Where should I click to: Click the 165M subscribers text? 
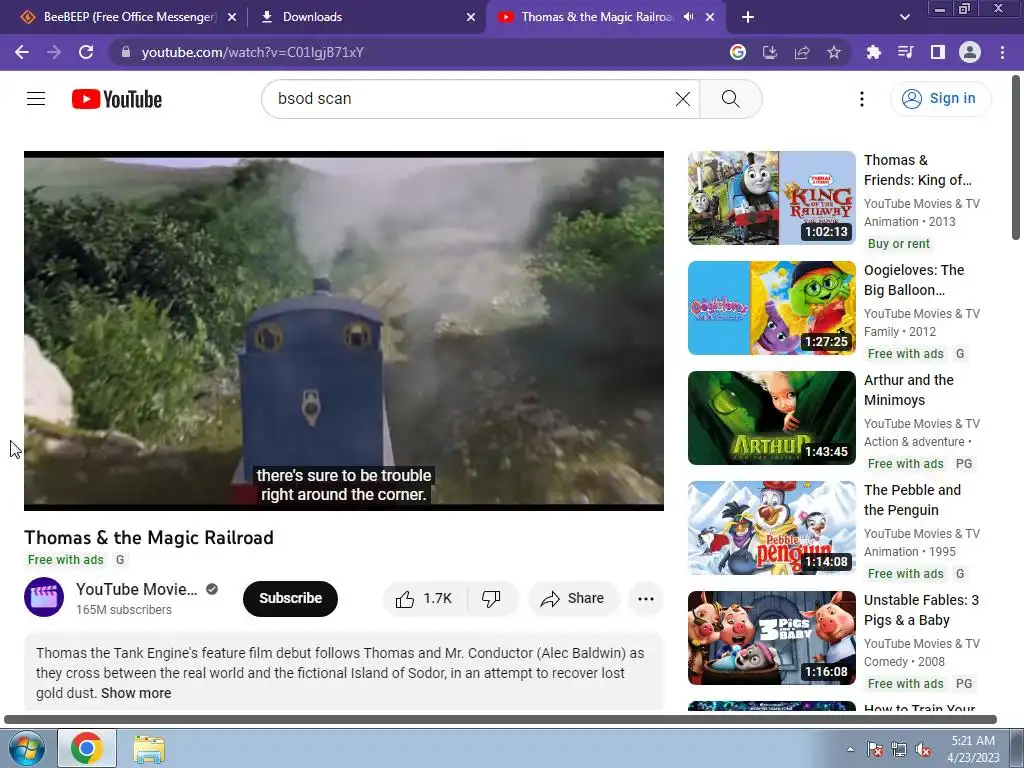pos(123,609)
